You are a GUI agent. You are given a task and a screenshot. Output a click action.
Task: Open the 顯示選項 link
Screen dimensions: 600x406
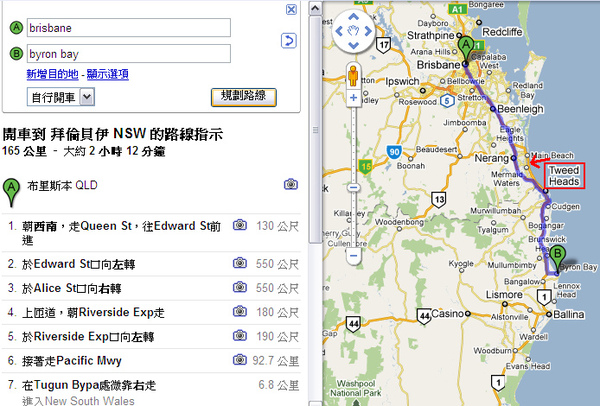[108, 74]
